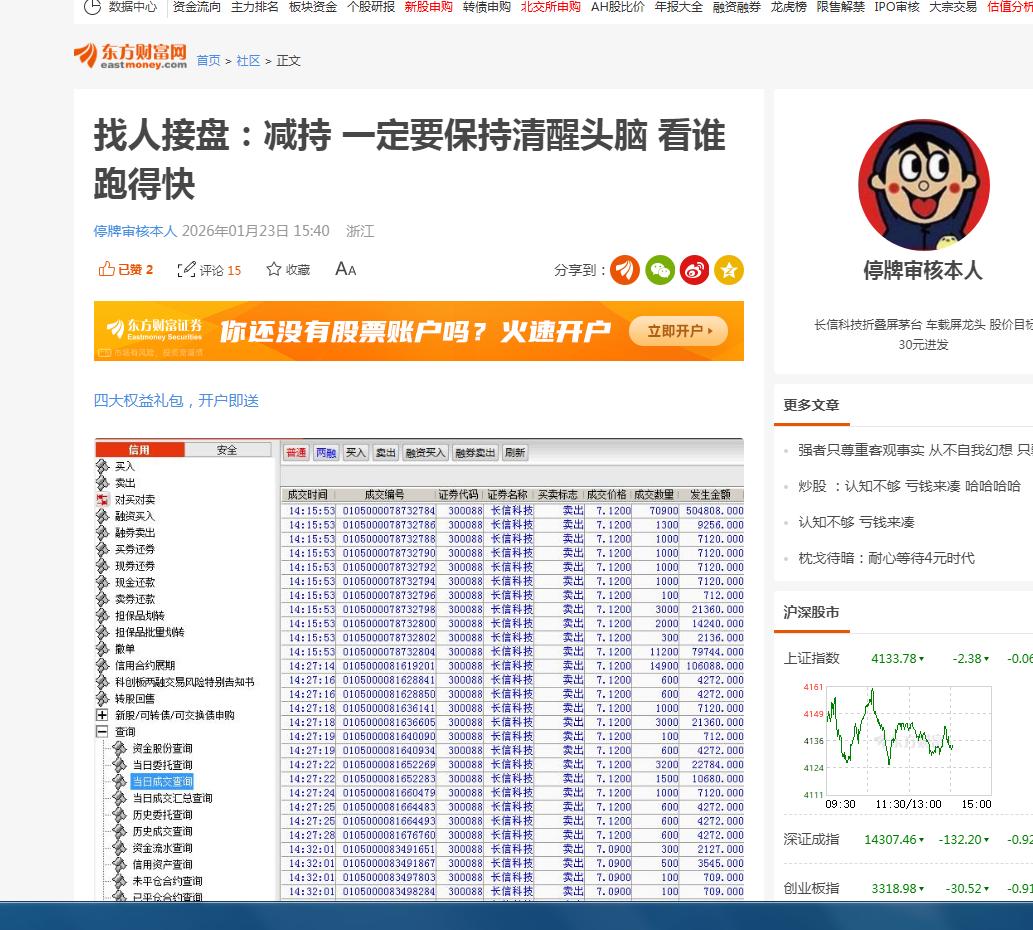Click 深证成指 index name
Viewport: 1033px width, 930px height.
(x=811, y=839)
